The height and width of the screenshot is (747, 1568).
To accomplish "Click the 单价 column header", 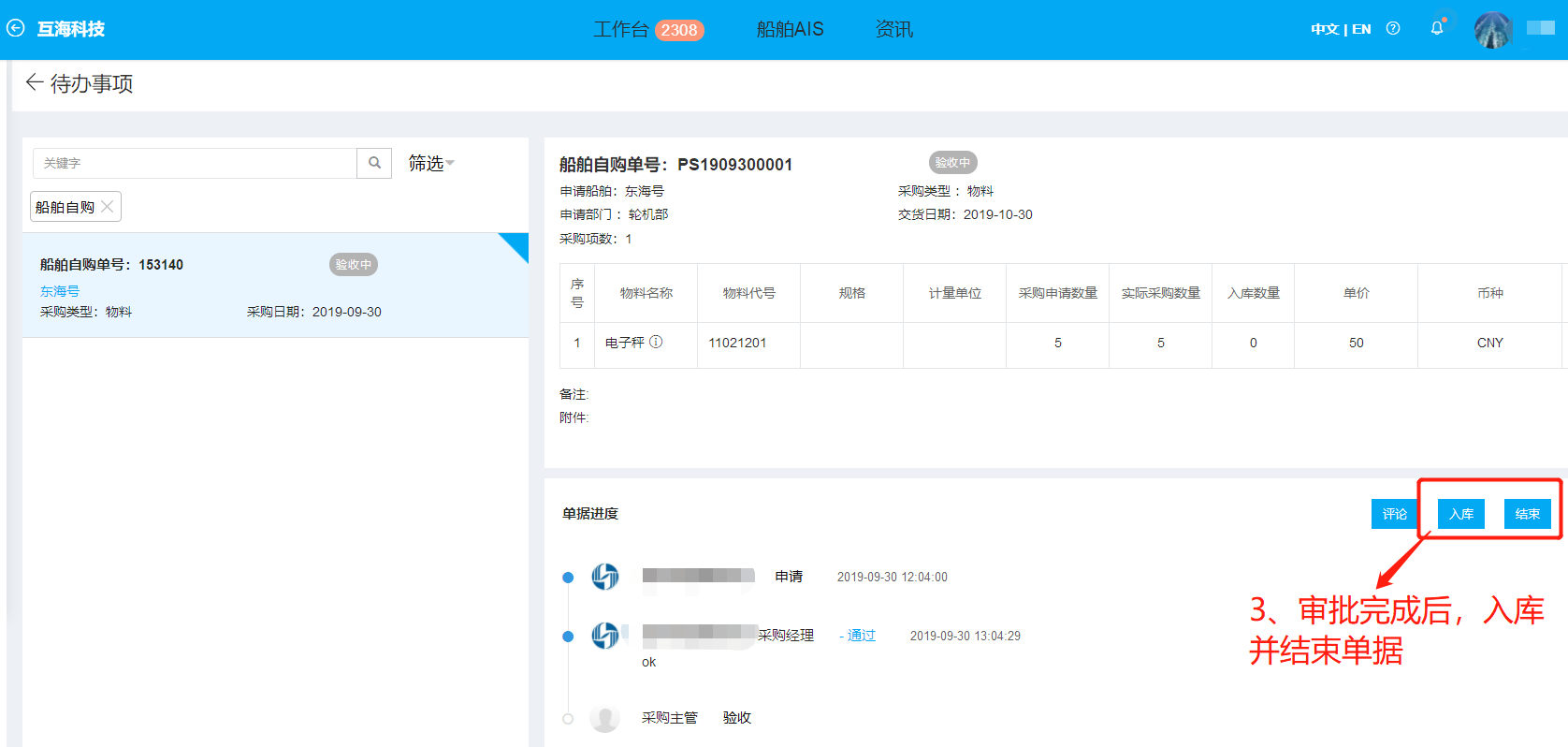I will point(1357,293).
